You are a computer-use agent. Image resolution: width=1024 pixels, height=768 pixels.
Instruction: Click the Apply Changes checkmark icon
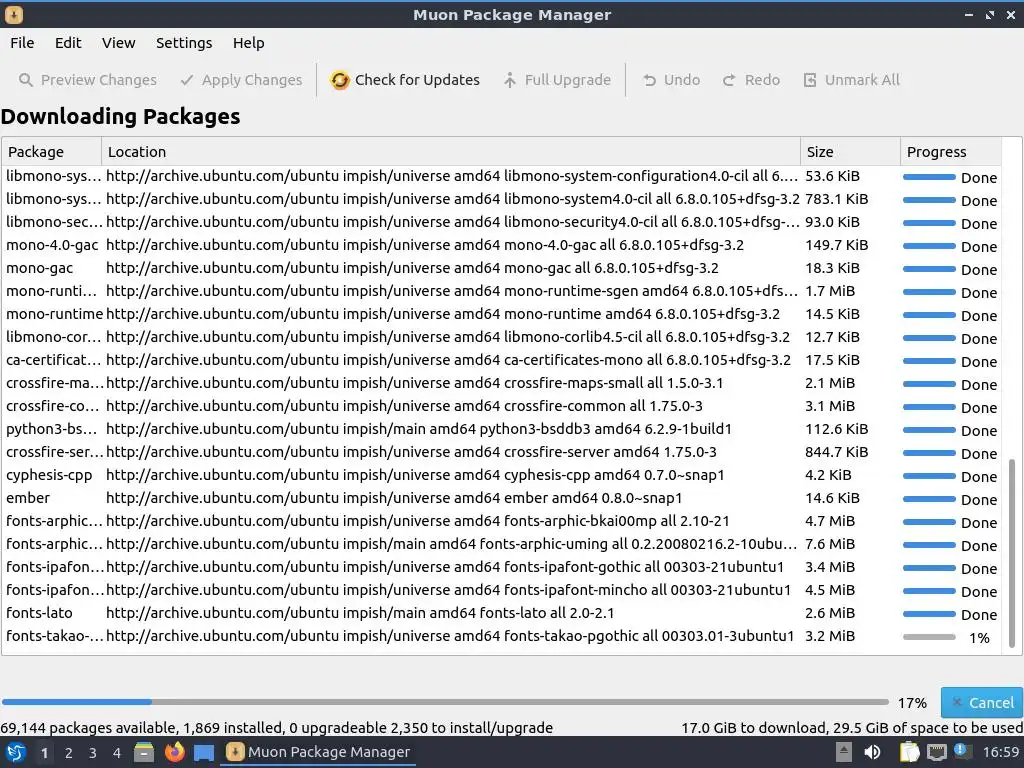pos(187,80)
